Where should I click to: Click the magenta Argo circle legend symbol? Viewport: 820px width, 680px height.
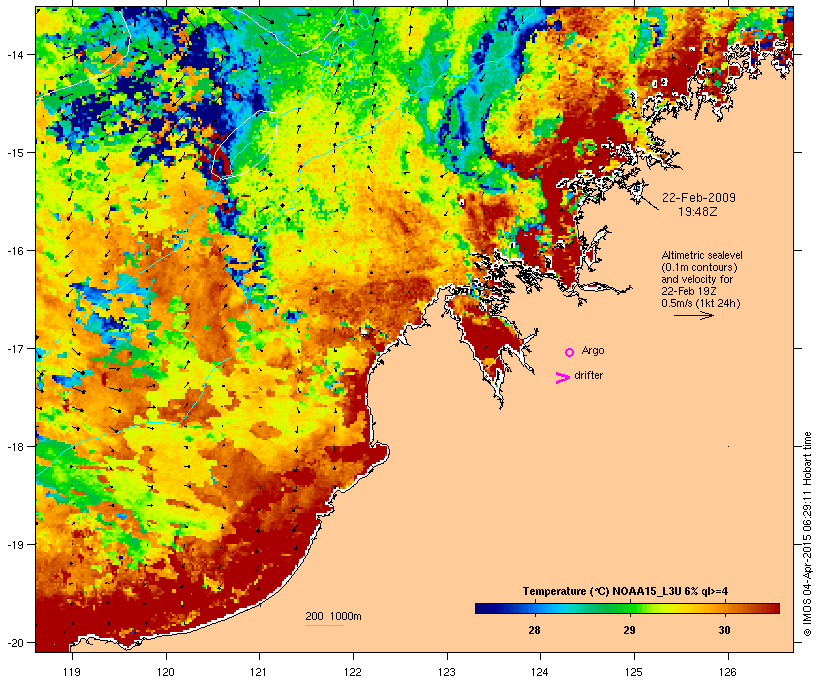pyautogui.click(x=570, y=352)
